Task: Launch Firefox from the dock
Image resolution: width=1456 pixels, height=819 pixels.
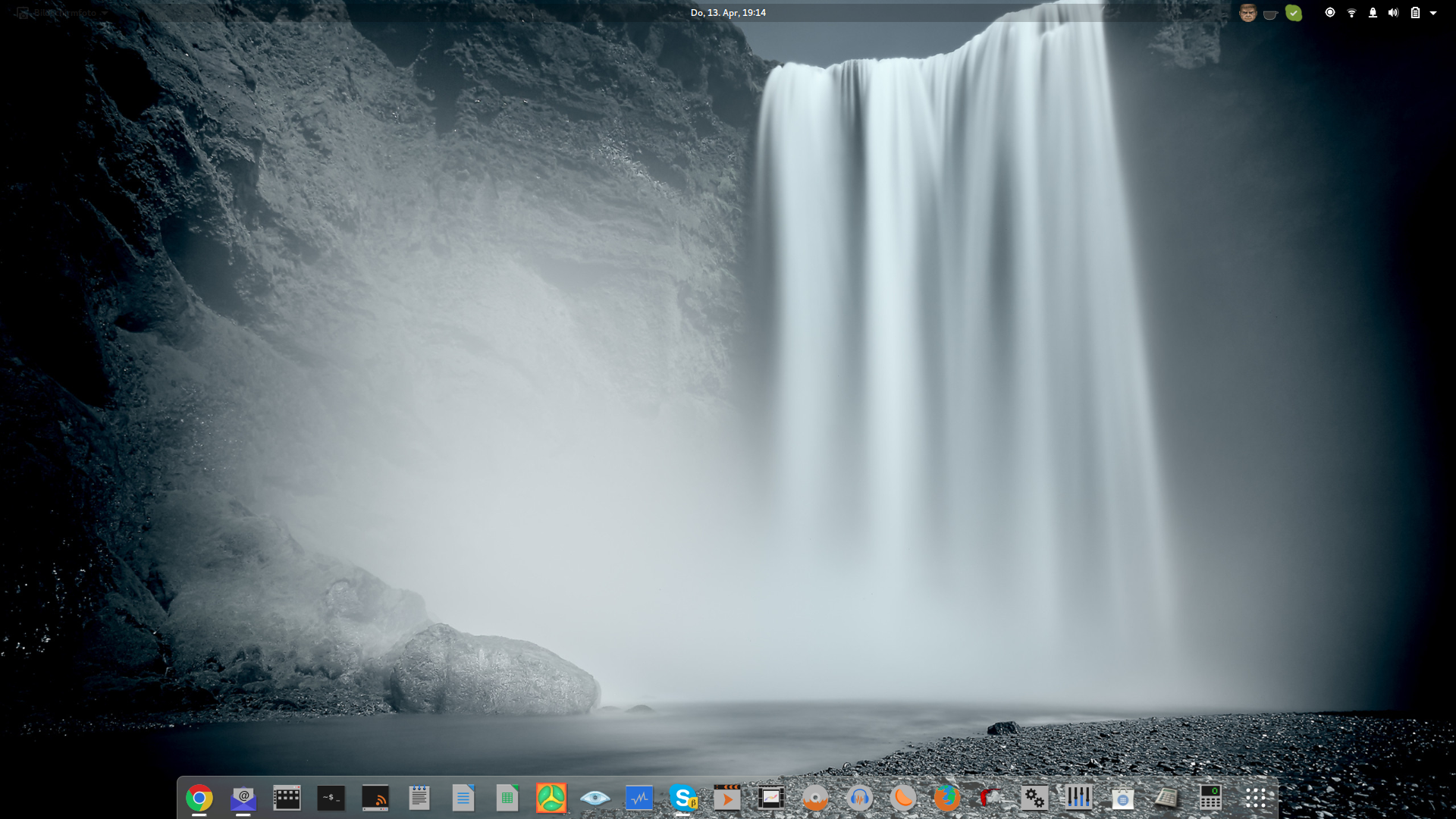Action: 946,798
